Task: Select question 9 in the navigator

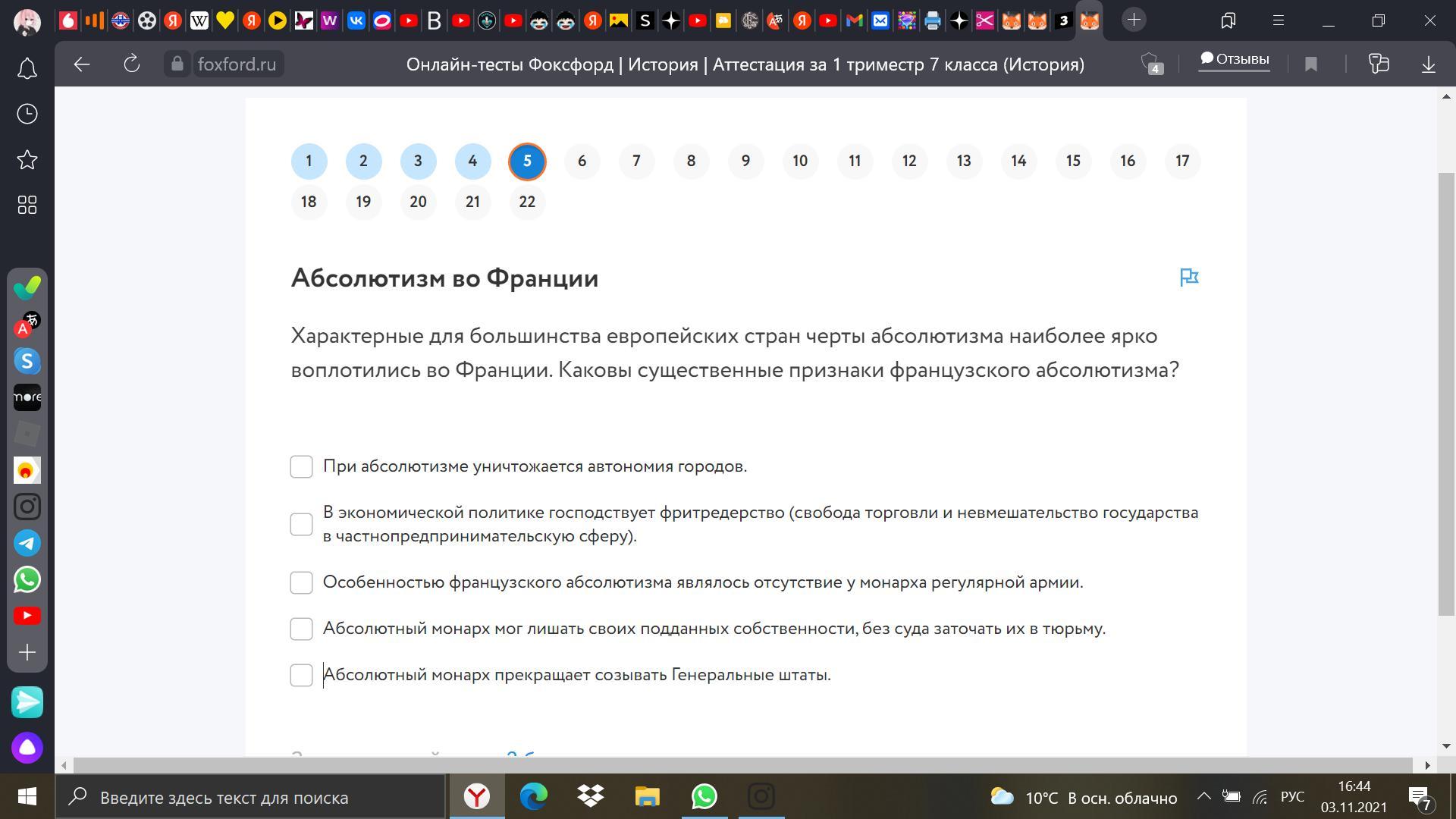Action: point(745,161)
